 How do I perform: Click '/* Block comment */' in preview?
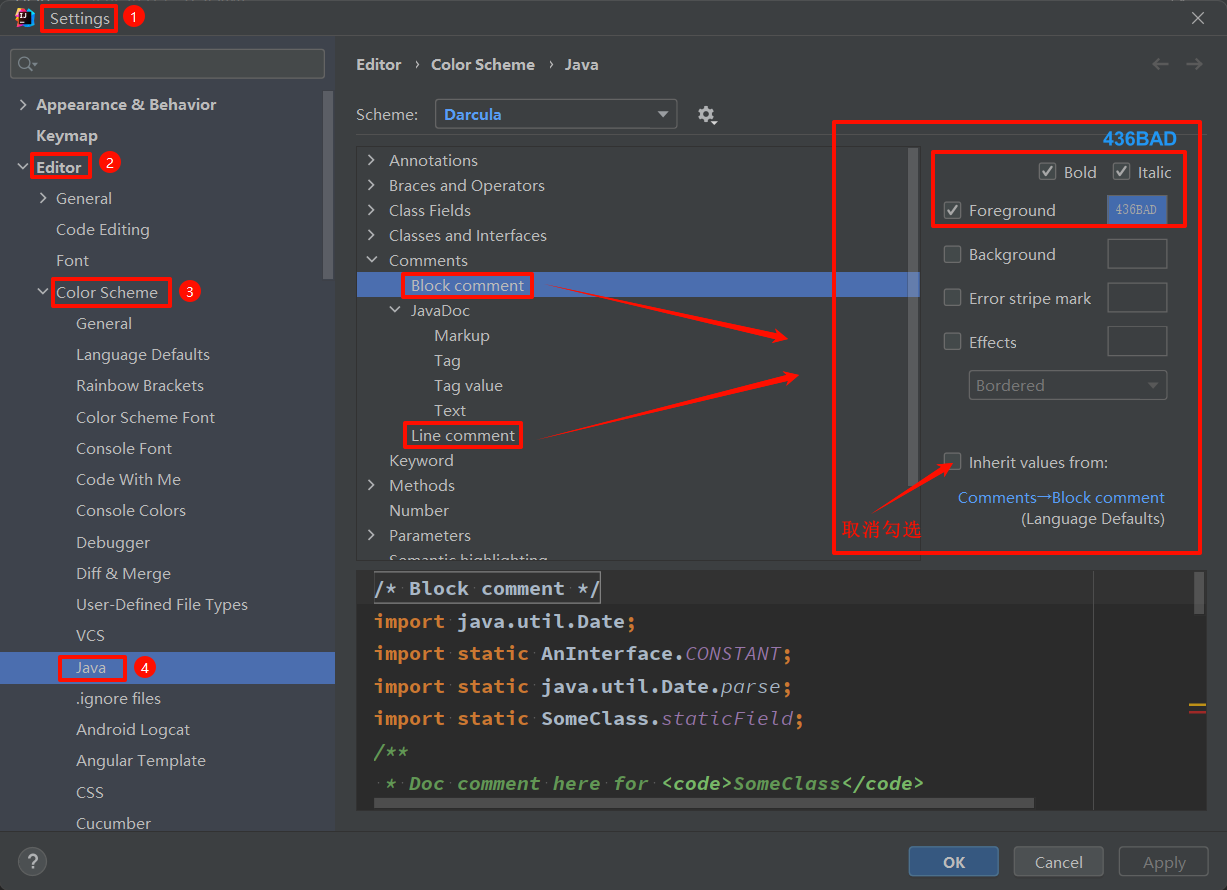pos(487,588)
